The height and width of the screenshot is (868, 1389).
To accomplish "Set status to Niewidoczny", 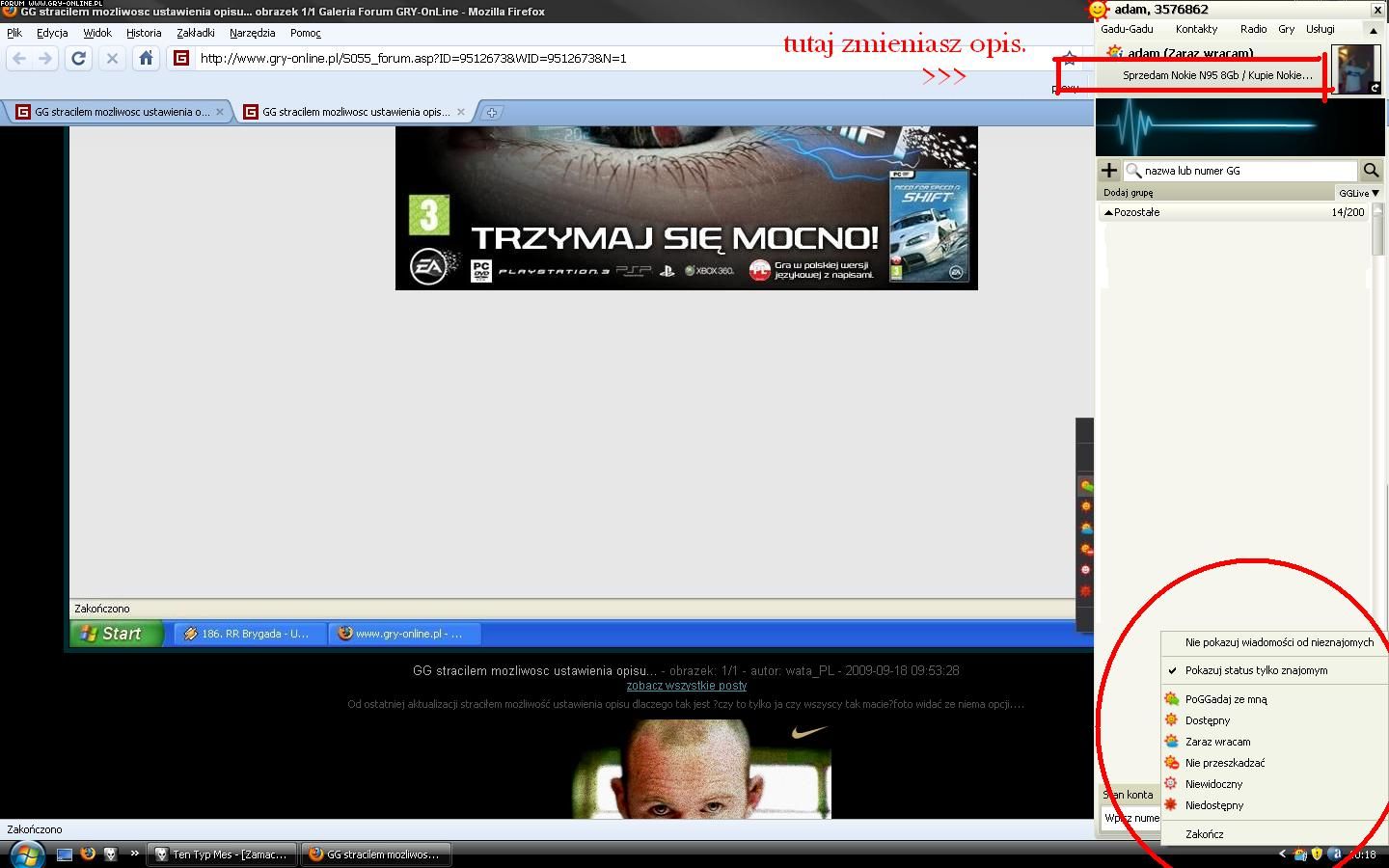I will tap(1213, 784).
